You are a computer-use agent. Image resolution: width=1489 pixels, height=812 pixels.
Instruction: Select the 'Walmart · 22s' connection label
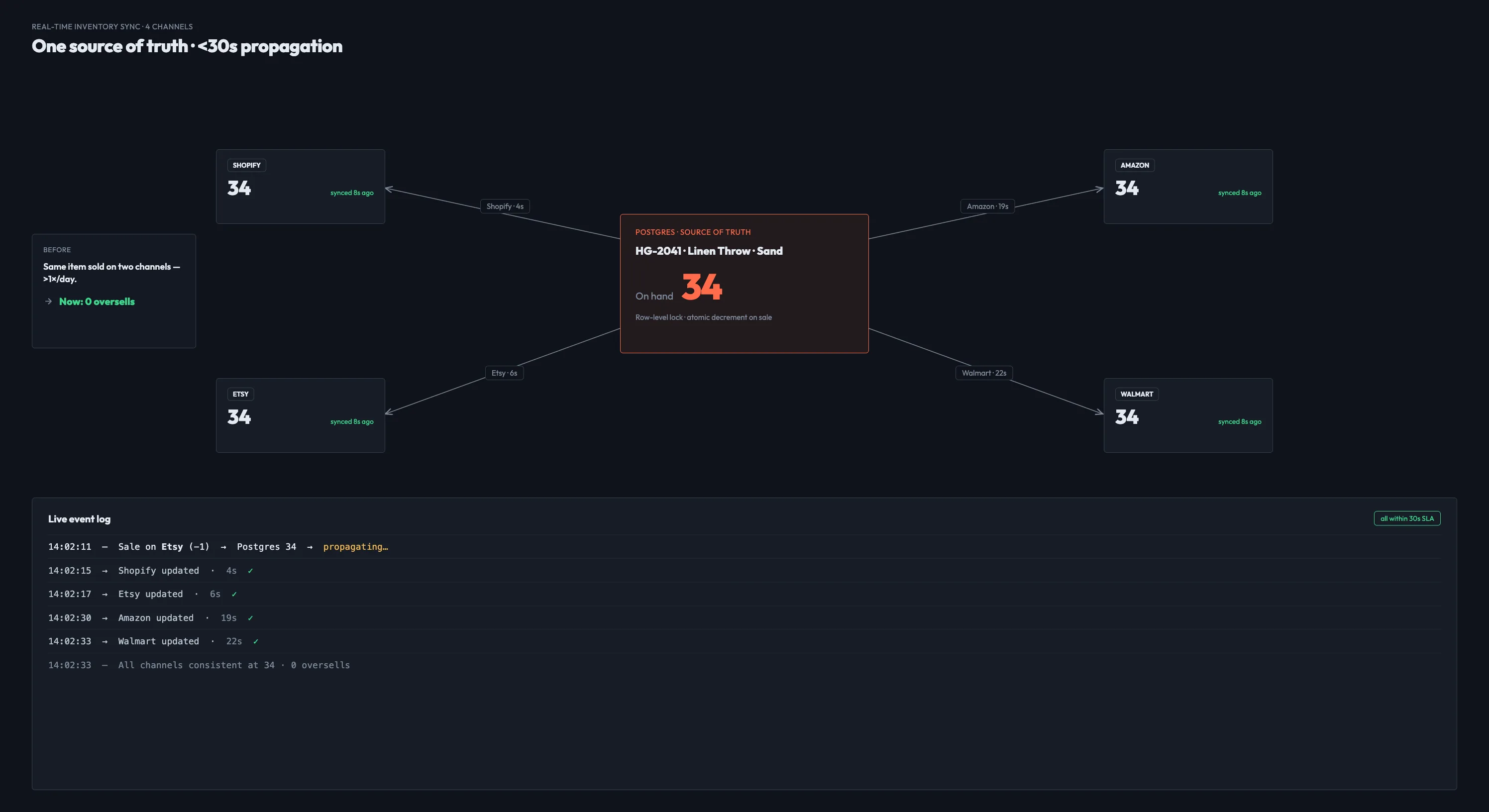point(984,373)
